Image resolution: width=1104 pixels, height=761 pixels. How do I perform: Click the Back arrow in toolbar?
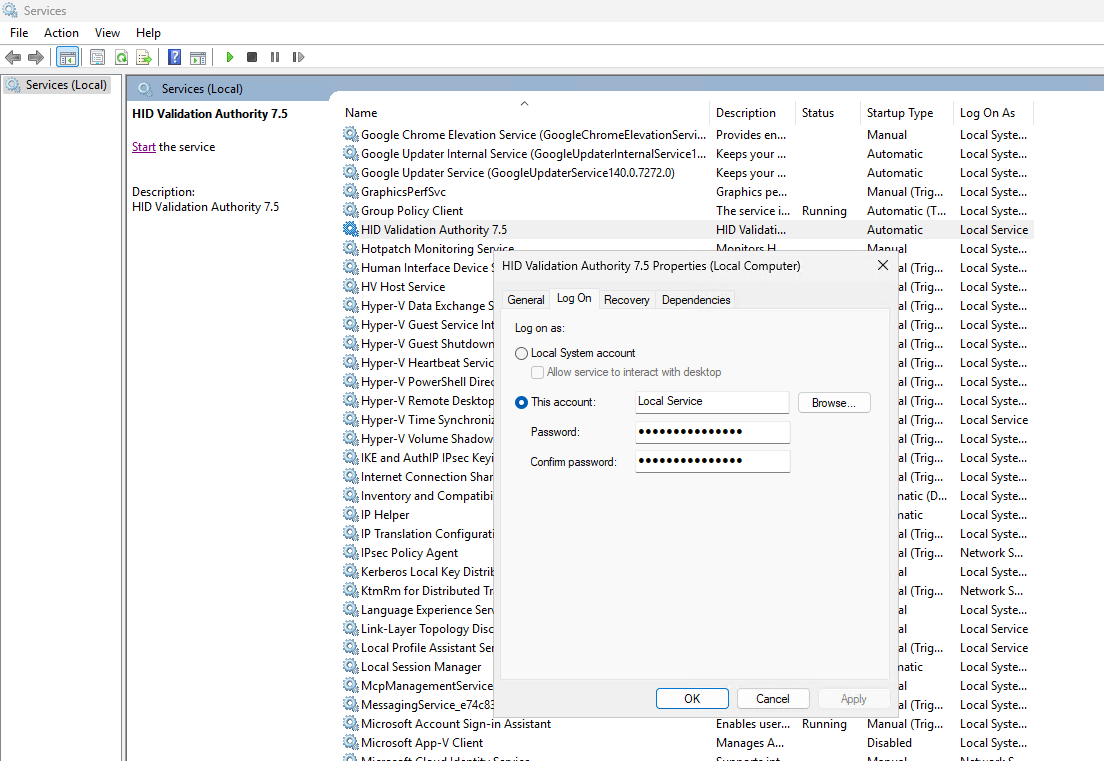13,58
